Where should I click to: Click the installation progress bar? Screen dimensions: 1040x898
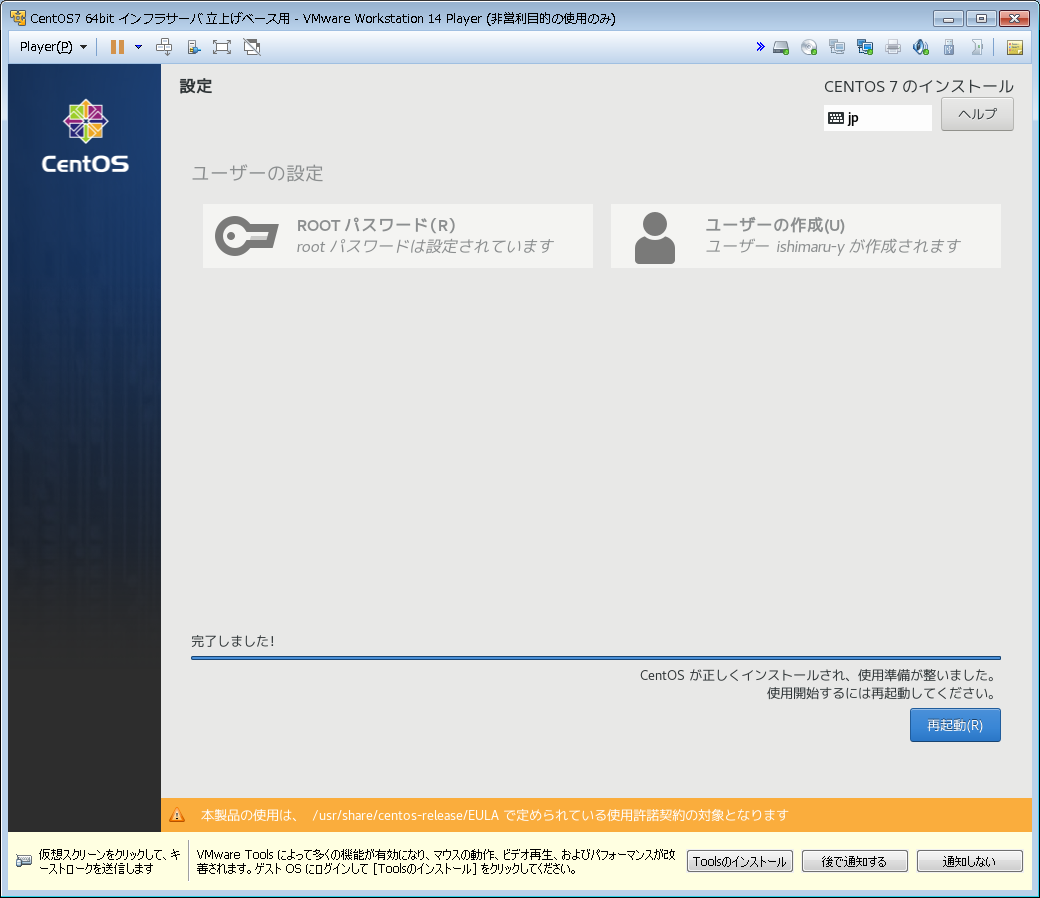click(596, 658)
